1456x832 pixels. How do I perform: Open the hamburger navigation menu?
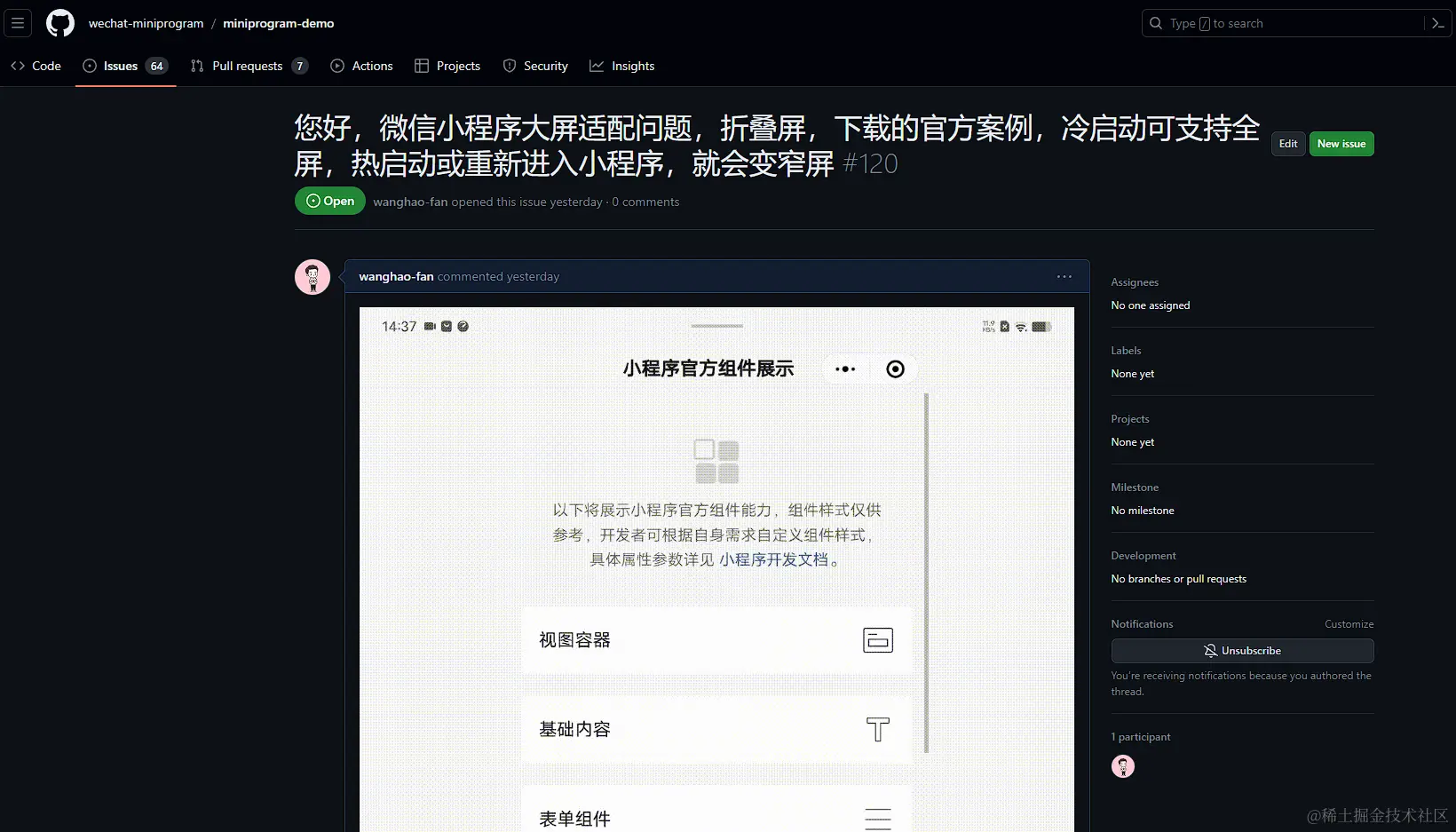(18, 23)
